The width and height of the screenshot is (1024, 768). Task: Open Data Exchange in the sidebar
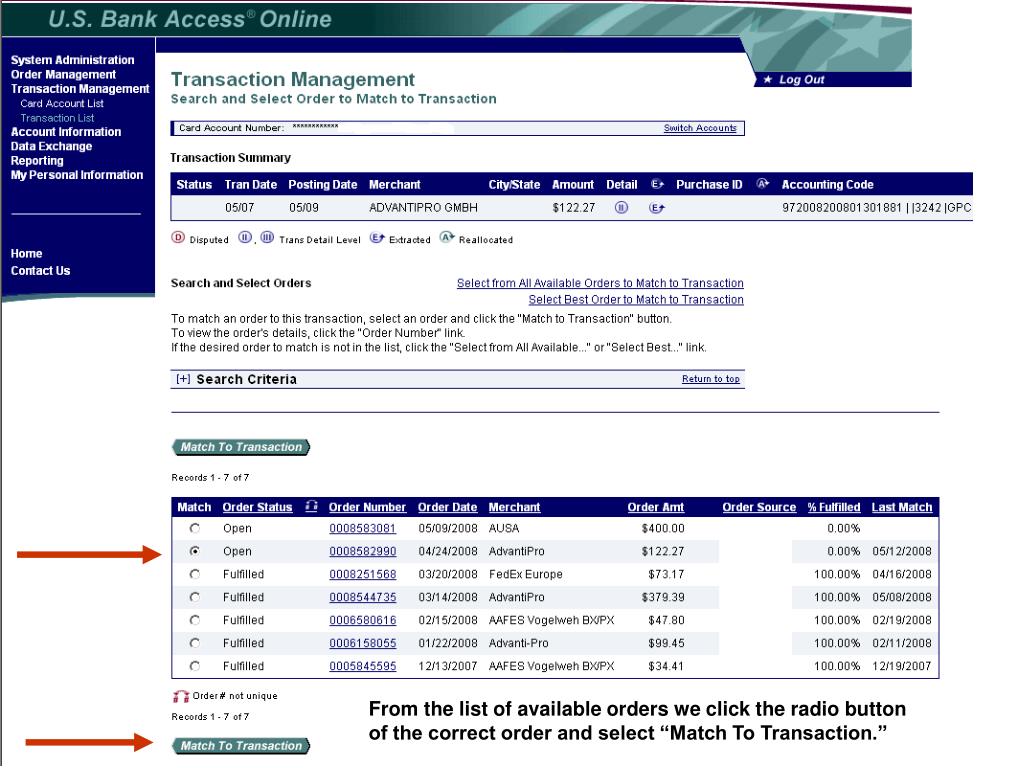(x=52, y=146)
